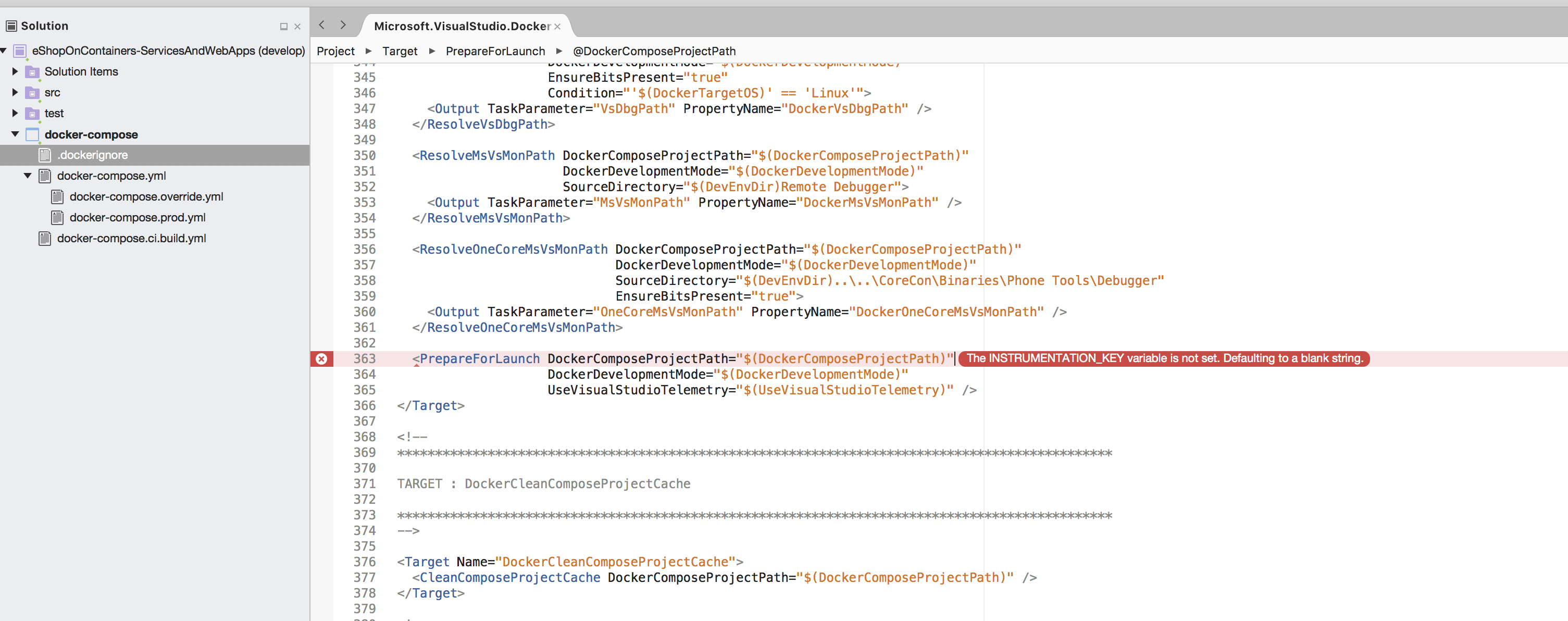
Task: Click the src folder icon
Action: tap(32, 93)
